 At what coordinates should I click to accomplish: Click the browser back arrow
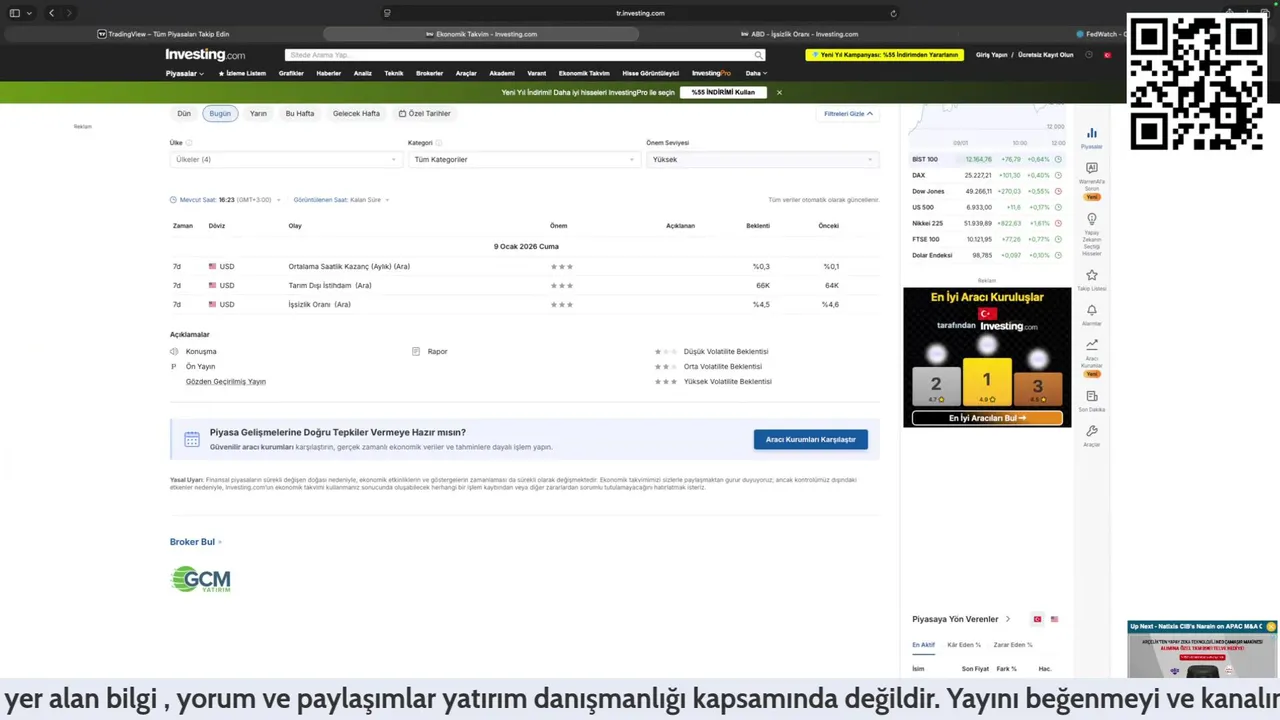point(51,13)
